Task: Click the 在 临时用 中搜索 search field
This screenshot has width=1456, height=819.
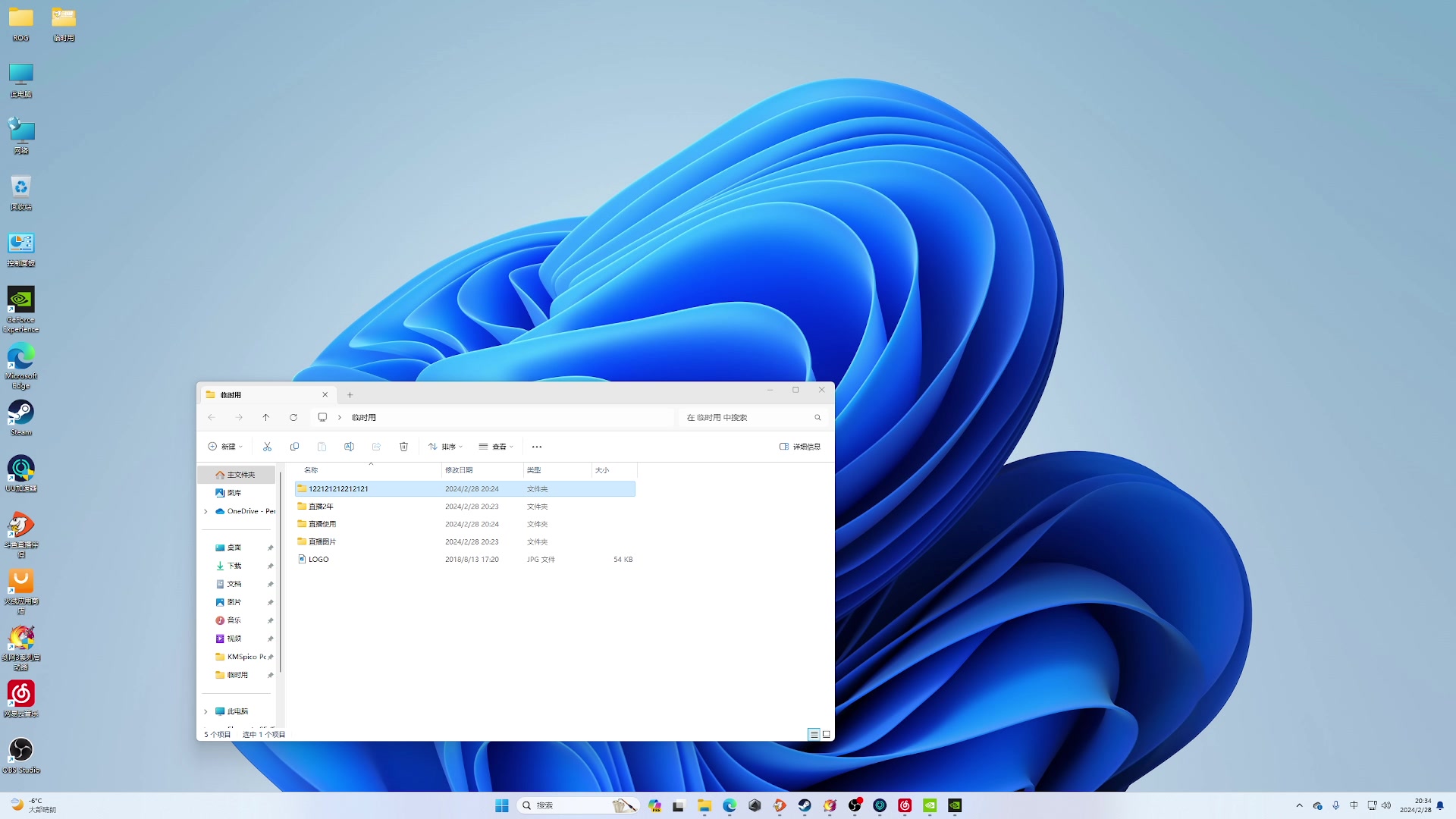Action: click(x=752, y=417)
